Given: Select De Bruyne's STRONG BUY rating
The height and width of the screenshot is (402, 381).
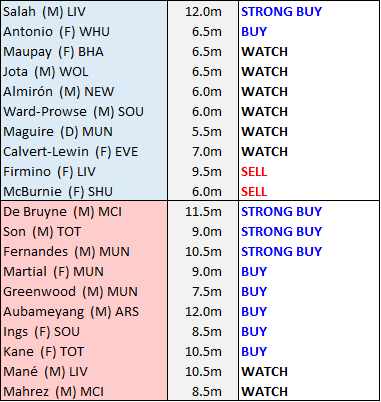Looking at the screenshot, I should coord(282,212).
